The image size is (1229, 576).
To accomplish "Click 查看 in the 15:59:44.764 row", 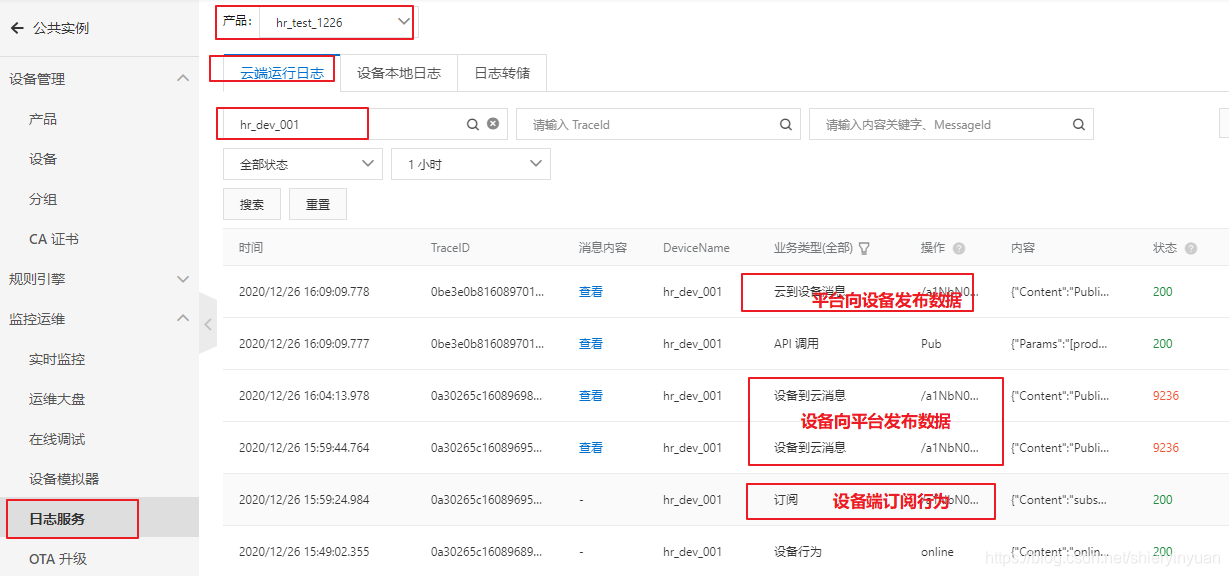I will (591, 448).
